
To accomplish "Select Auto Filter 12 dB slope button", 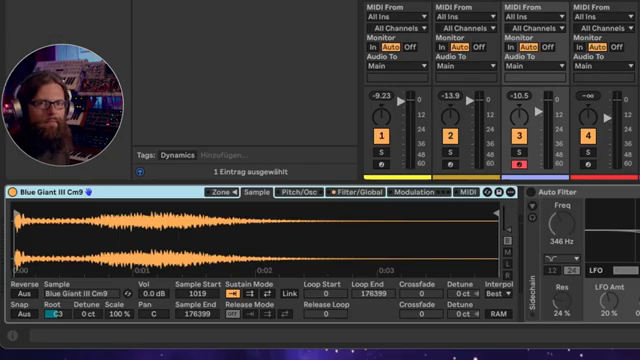I will coord(552,270).
